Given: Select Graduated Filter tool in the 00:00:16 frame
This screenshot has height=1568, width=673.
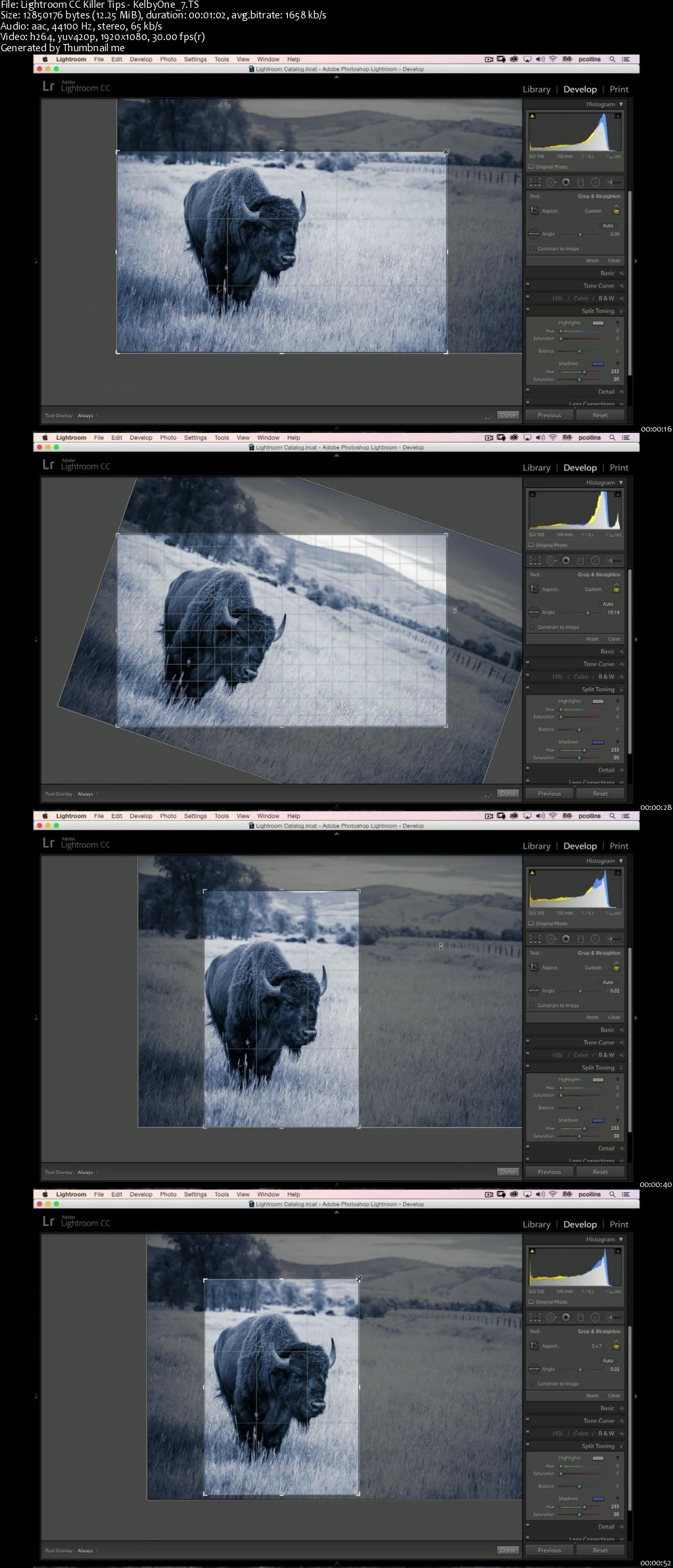Looking at the screenshot, I should (x=580, y=182).
